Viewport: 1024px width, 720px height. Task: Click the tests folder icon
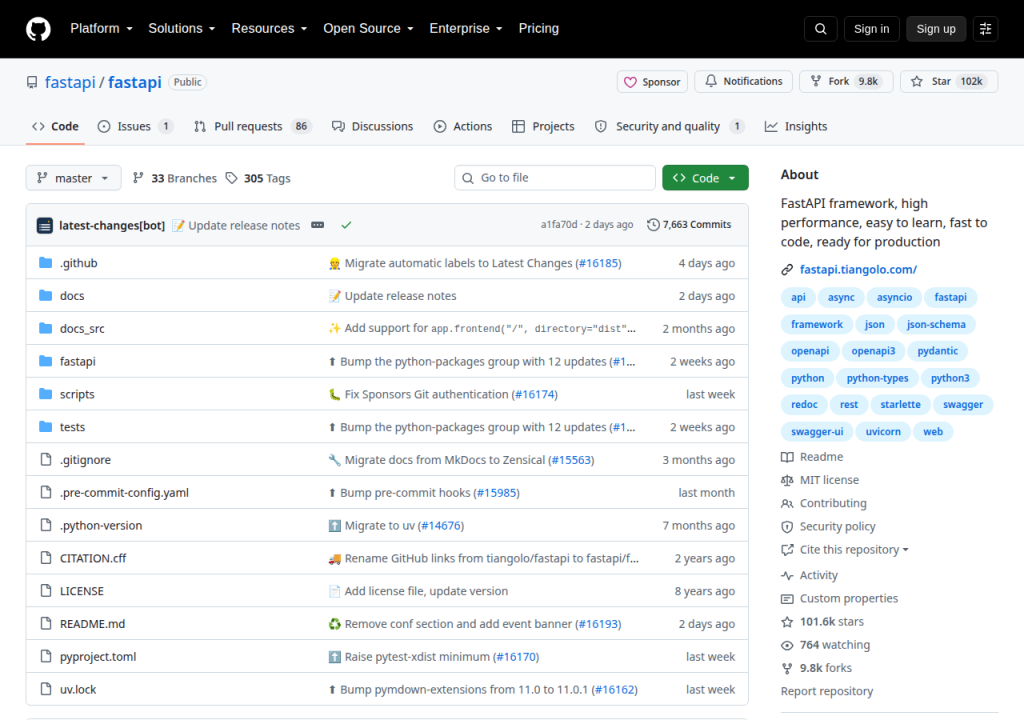pos(46,427)
